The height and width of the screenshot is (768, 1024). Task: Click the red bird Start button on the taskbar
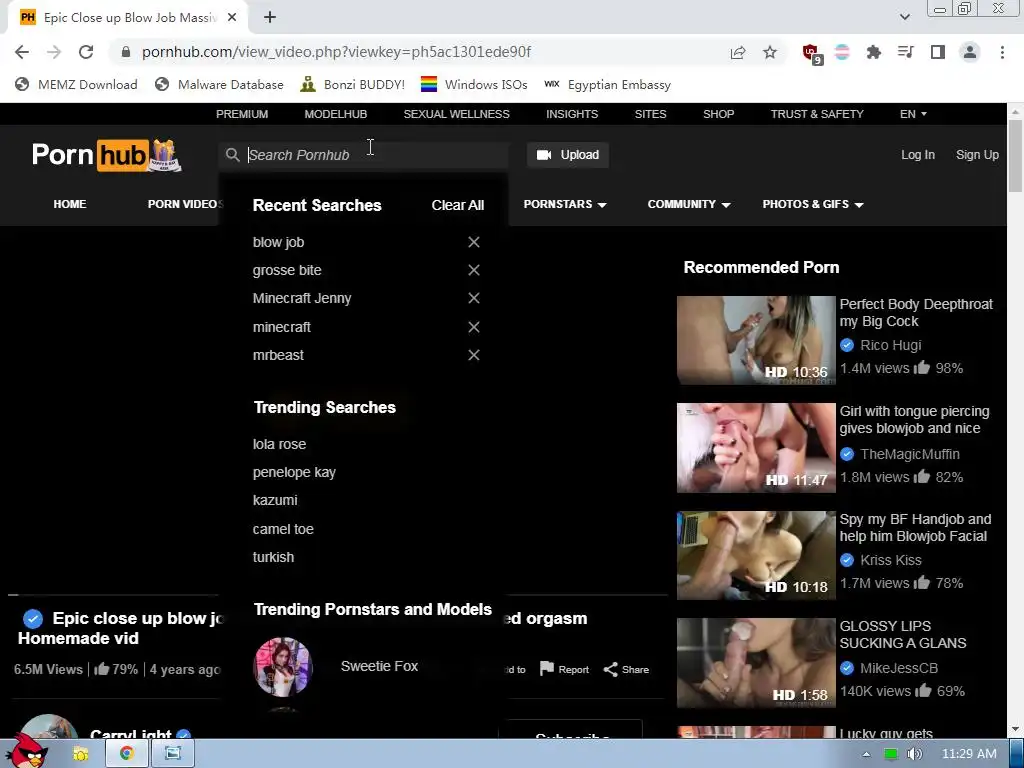(x=29, y=751)
